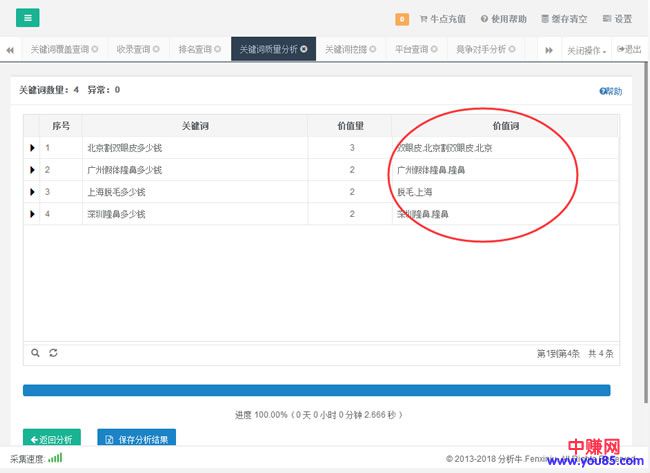The height and width of the screenshot is (473, 650).
Task: Click 保存分析结果 button
Action: click(x=136, y=438)
